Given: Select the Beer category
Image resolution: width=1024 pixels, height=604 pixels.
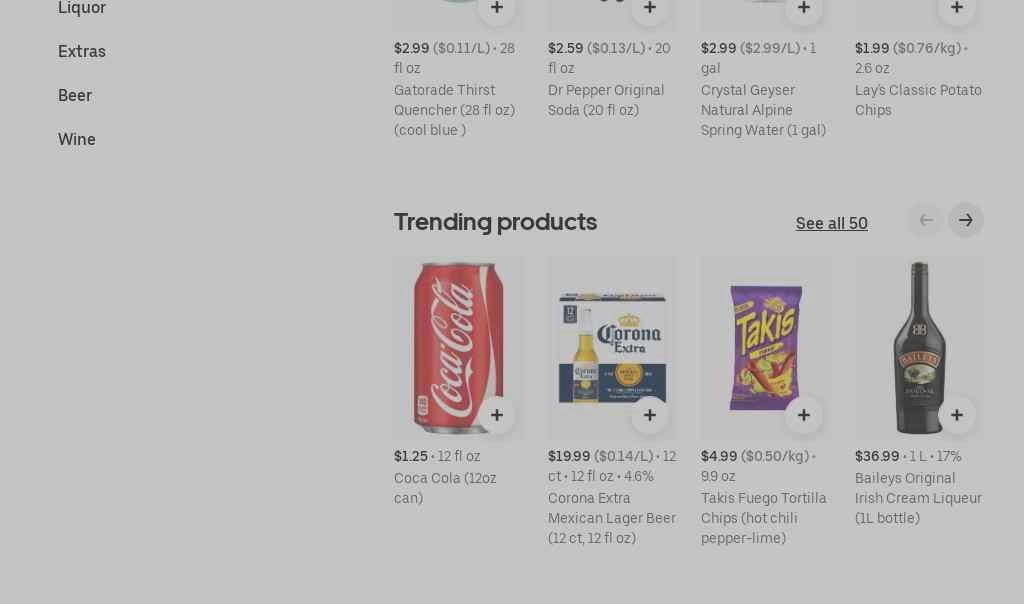Looking at the screenshot, I should pyautogui.click(x=75, y=96).
